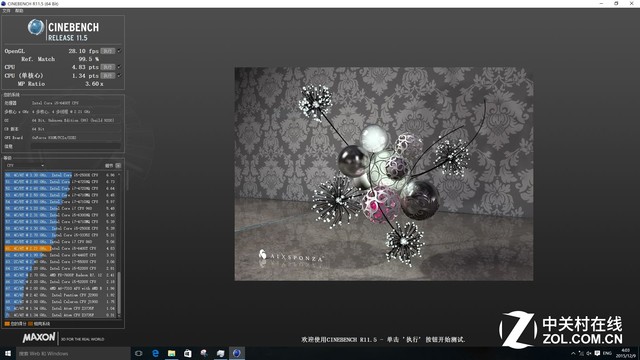Screen dimensions: 640x360
Task: Open the Windows Start menu
Action: coord(8,353)
